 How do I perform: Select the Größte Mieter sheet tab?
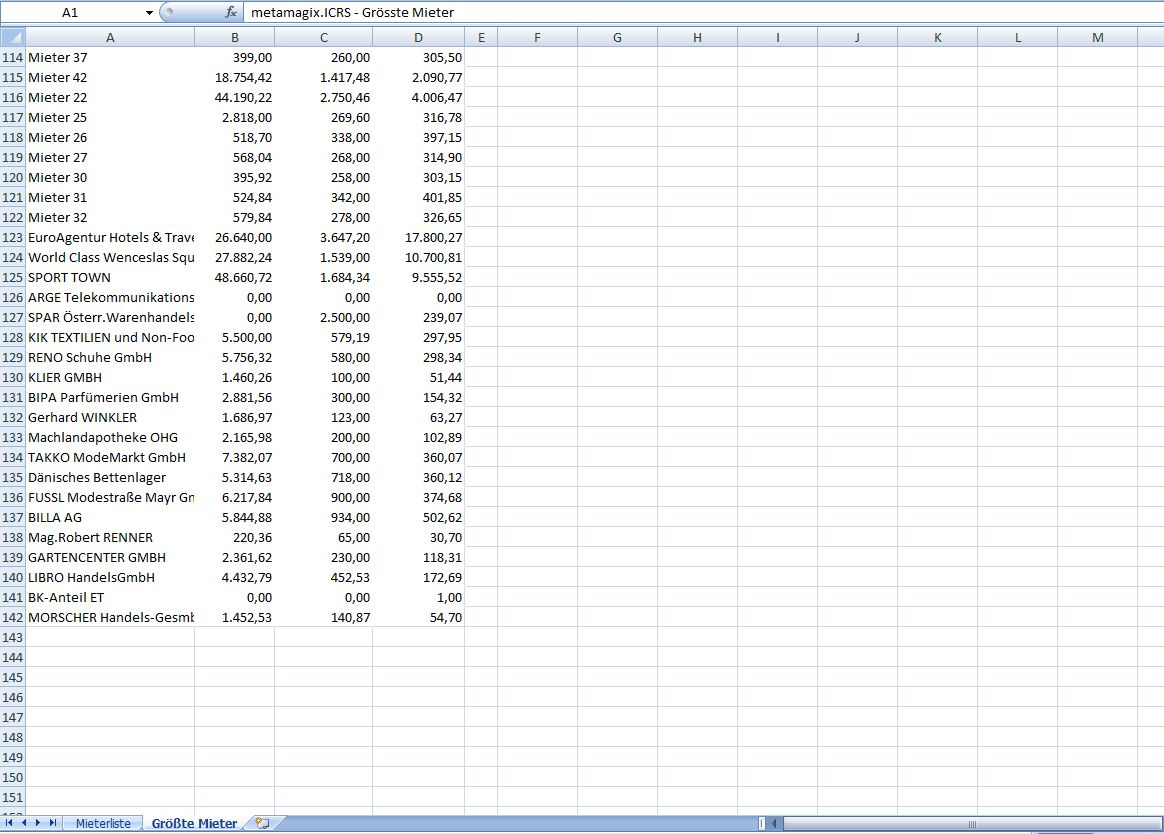194,823
